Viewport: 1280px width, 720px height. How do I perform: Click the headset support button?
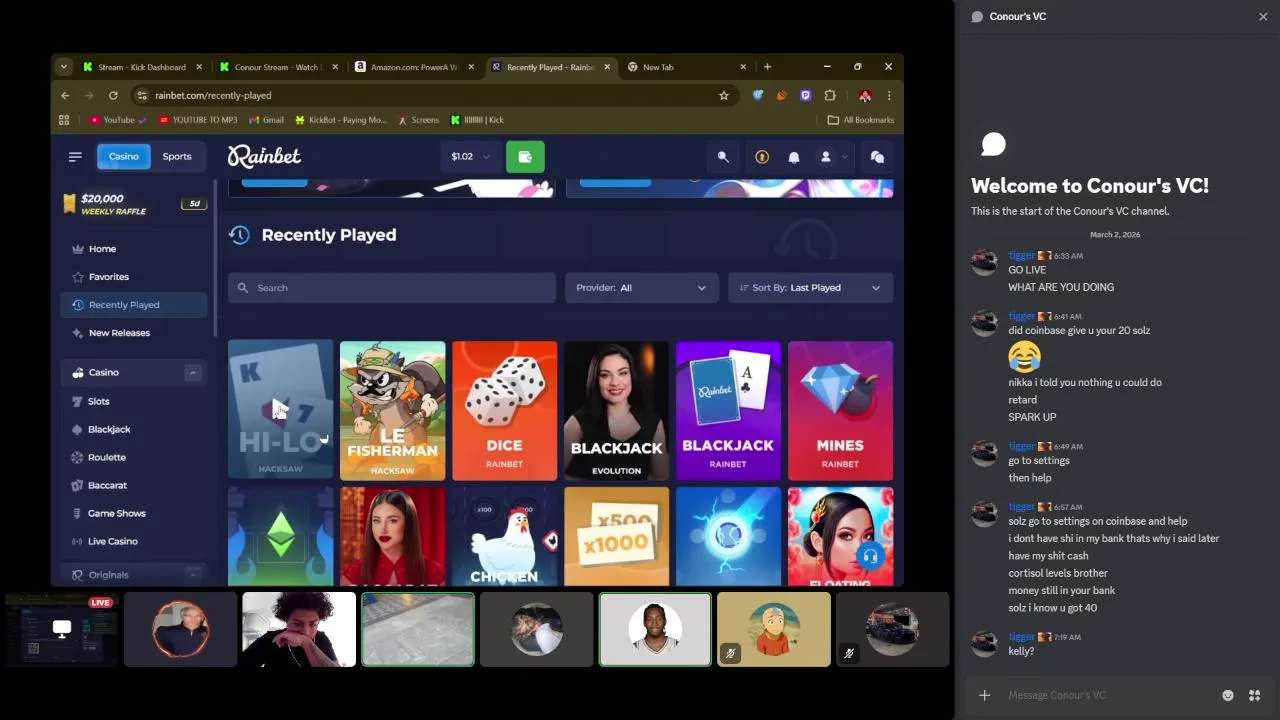(x=871, y=556)
